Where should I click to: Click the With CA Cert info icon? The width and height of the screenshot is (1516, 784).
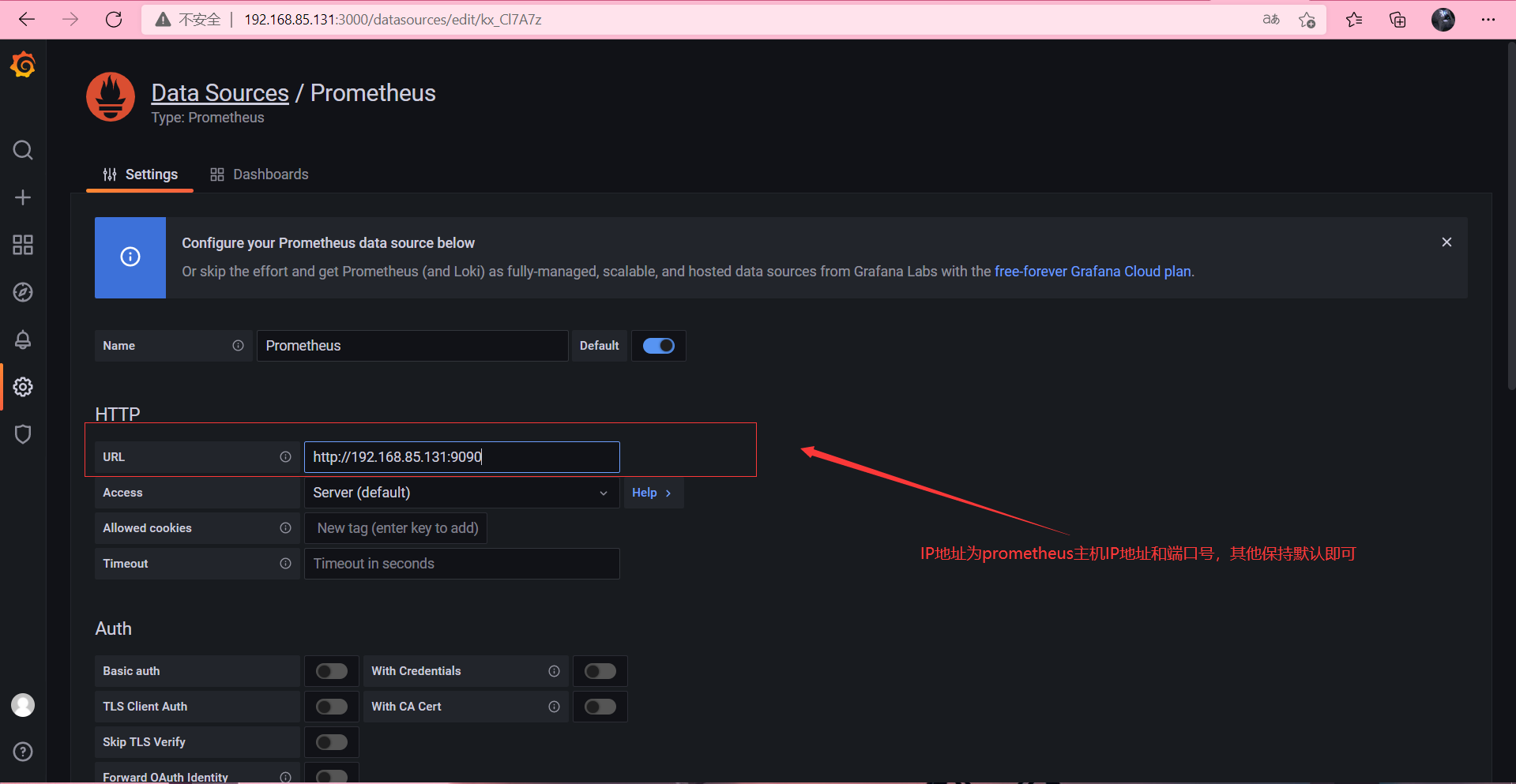point(554,707)
